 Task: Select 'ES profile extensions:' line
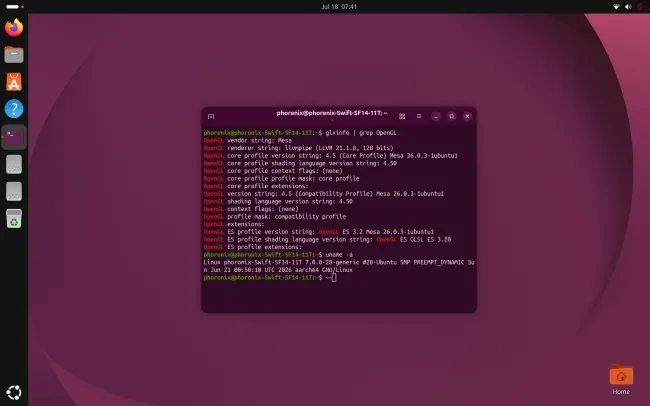[253, 247]
